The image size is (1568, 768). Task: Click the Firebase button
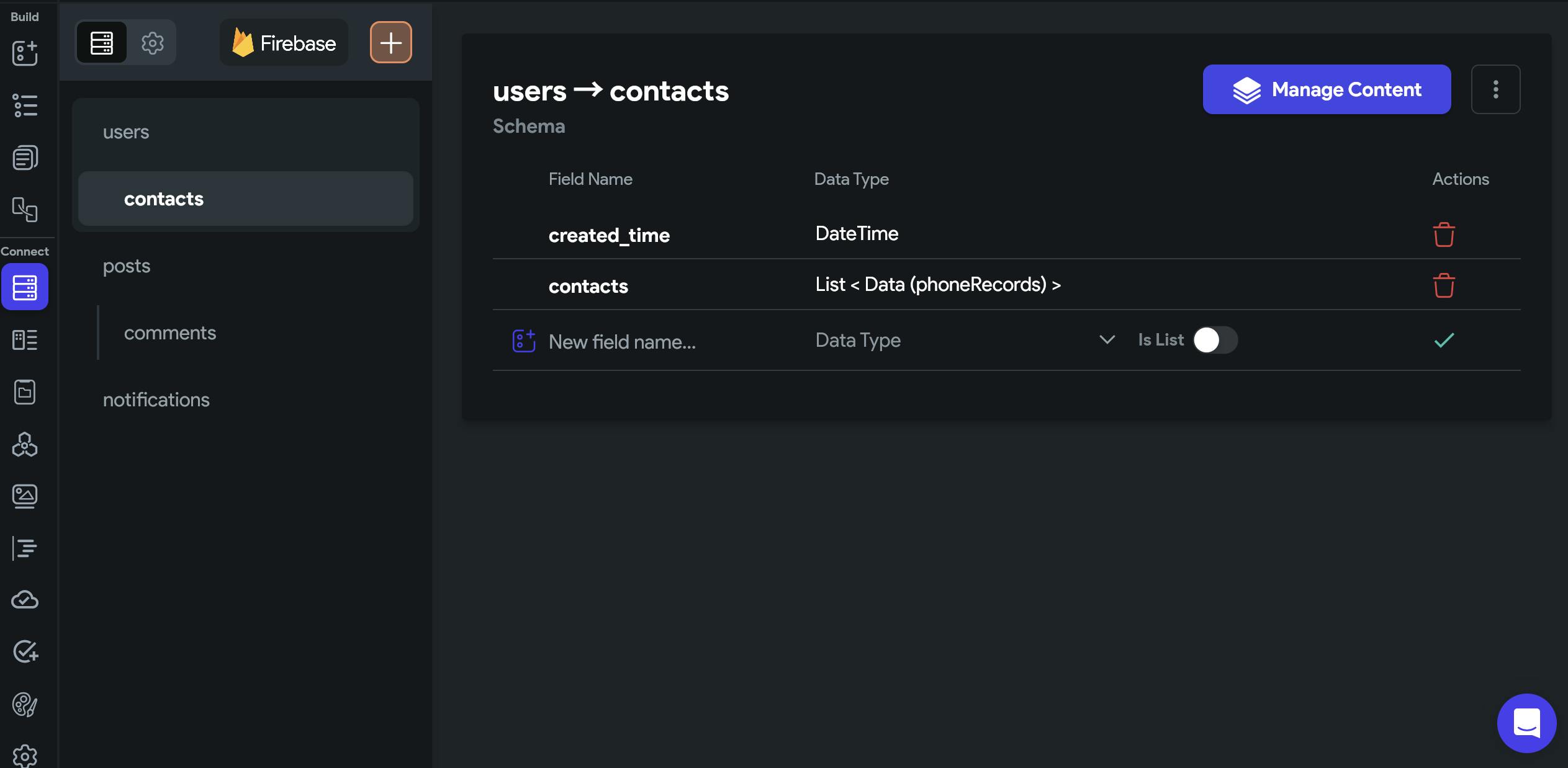(284, 43)
